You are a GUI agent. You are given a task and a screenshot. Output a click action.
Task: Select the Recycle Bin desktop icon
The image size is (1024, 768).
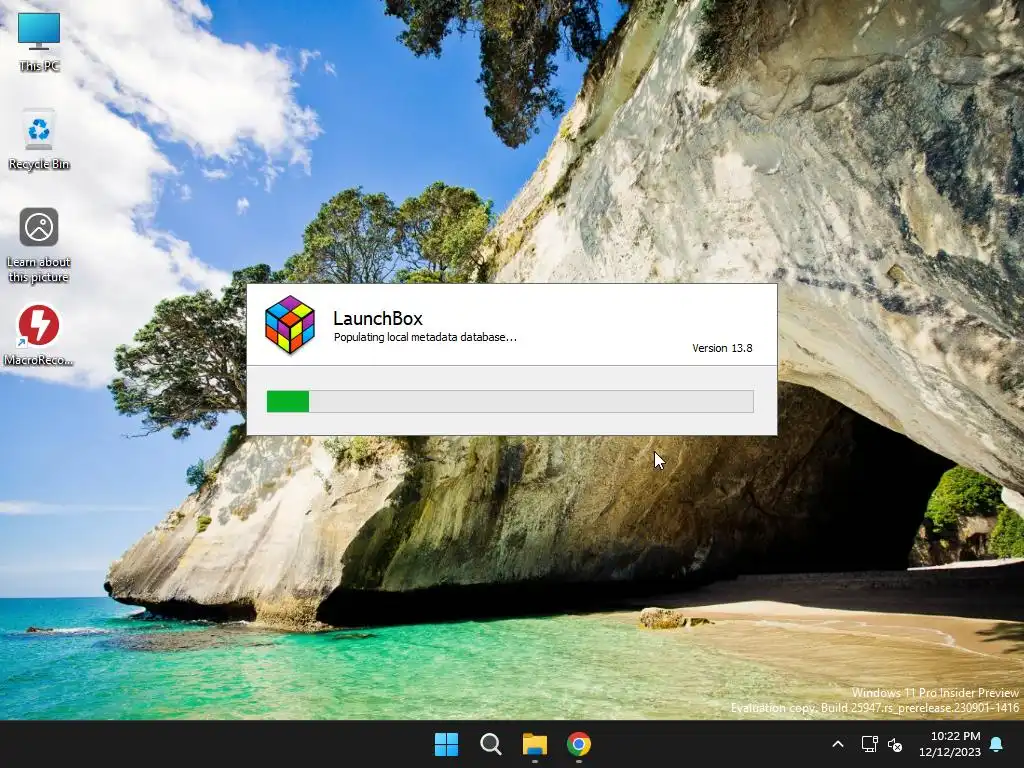[x=39, y=140]
